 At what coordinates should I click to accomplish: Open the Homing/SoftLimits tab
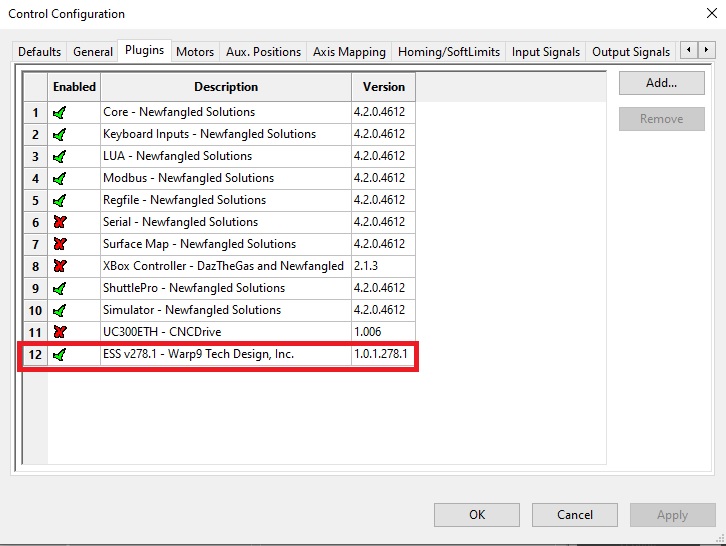pyautogui.click(x=448, y=52)
